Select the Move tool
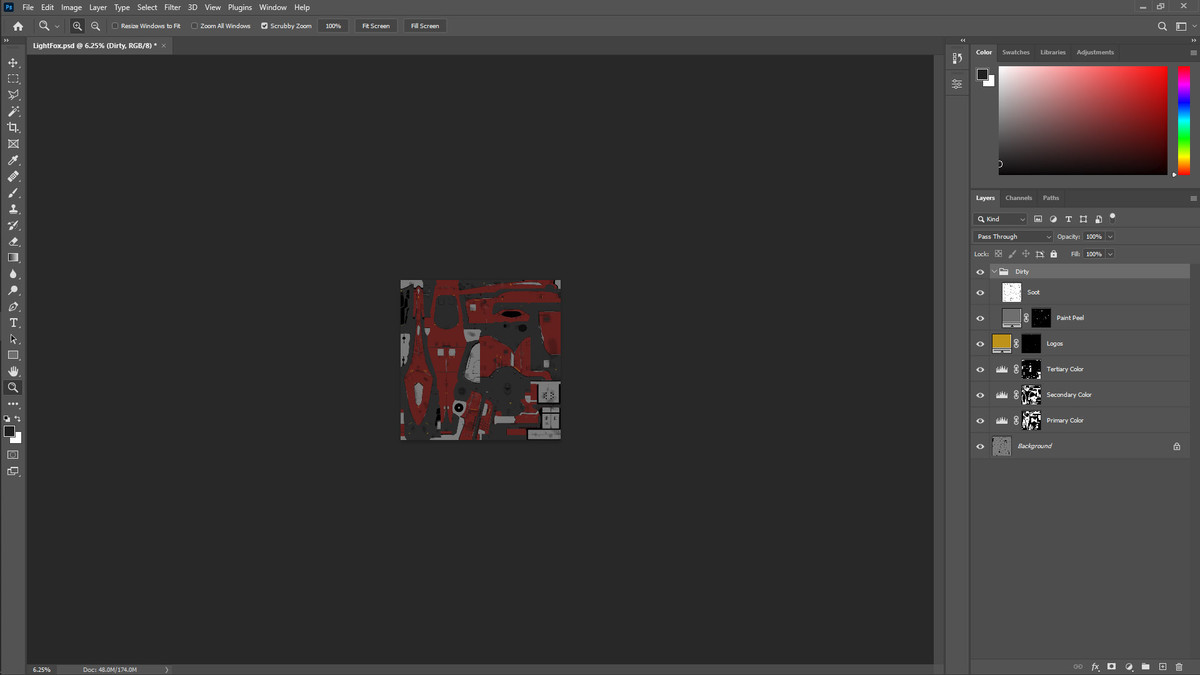Image resolution: width=1200 pixels, height=675 pixels. (x=13, y=62)
